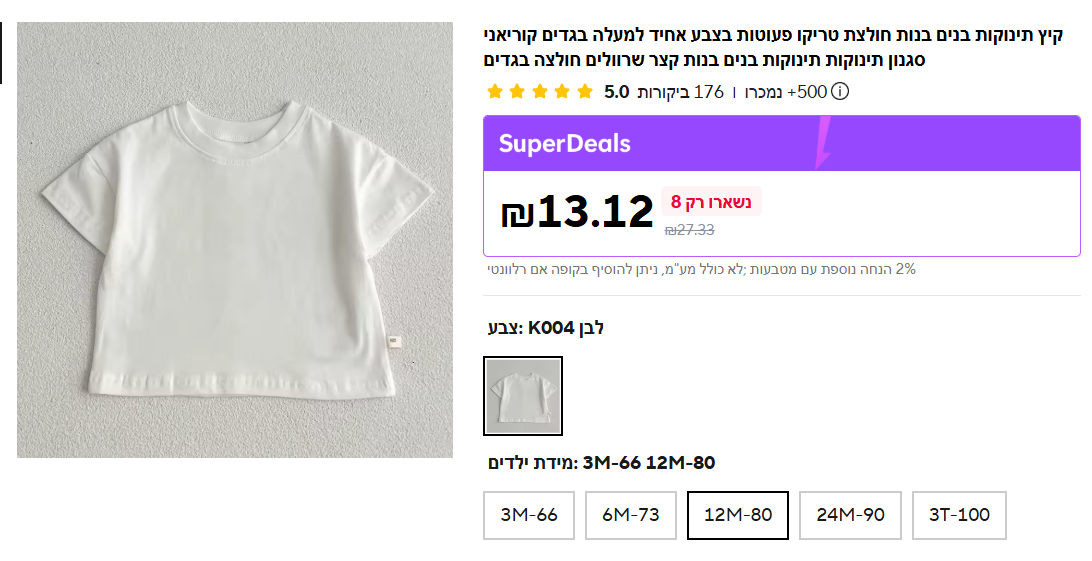Click the 'only 8 left' stock badge
This screenshot has height=561, width=1092.
pyautogui.click(x=711, y=201)
